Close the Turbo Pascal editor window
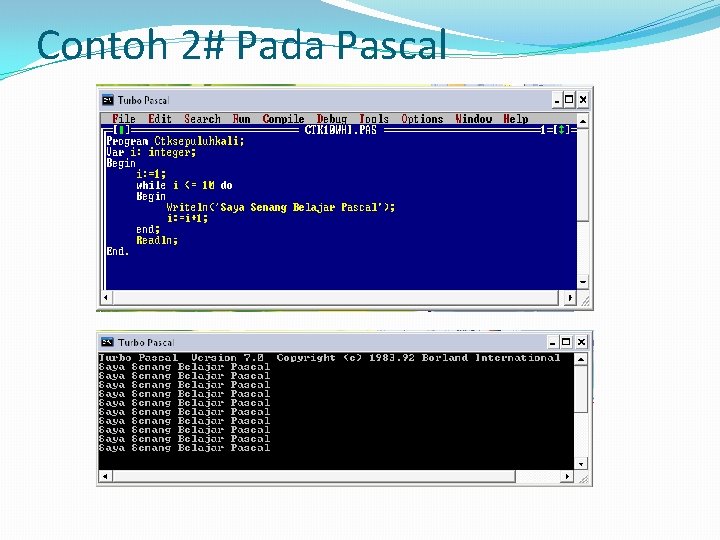This screenshot has height=540, width=720. [583, 100]
